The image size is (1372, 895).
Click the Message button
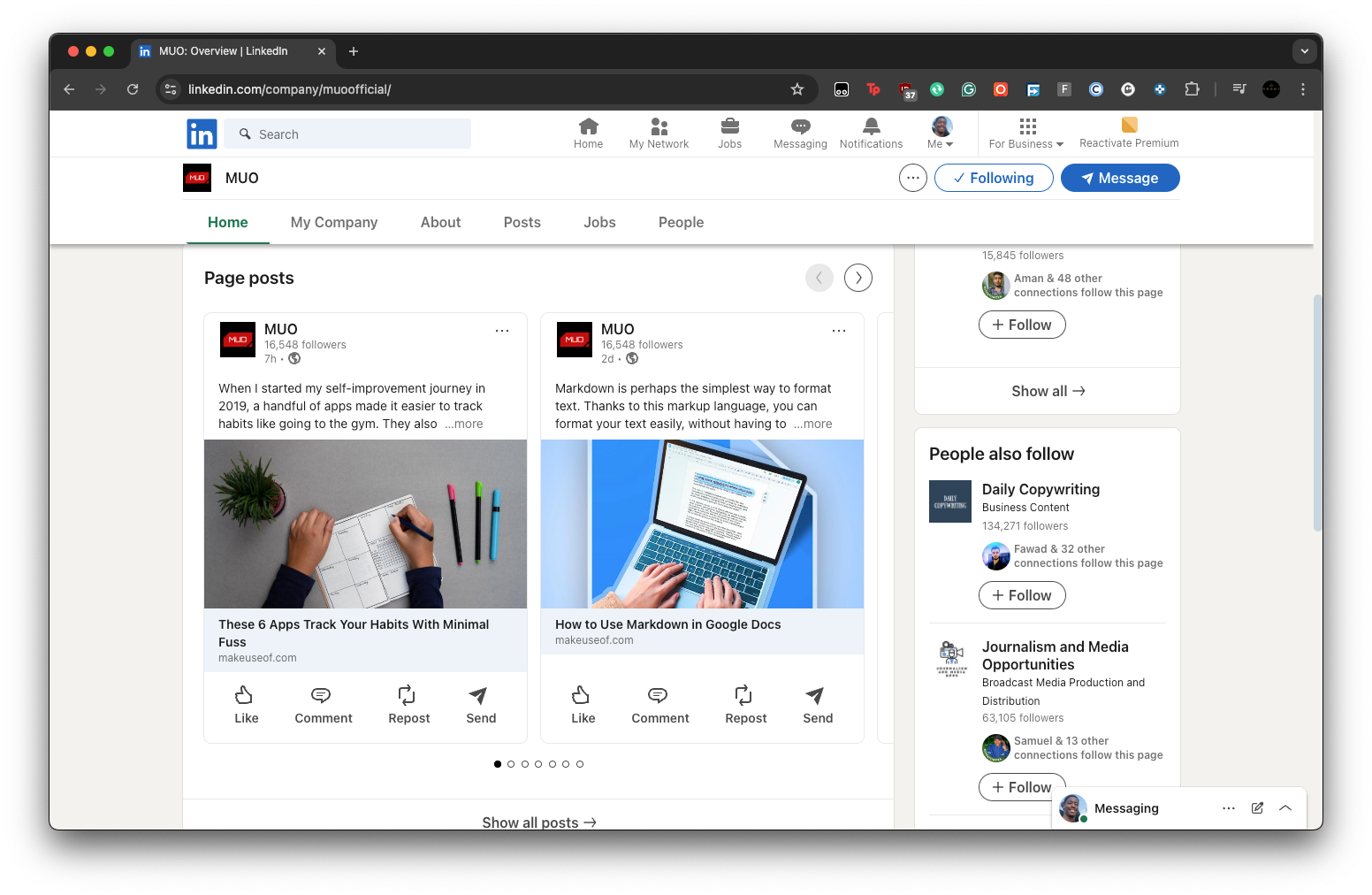tap(1120, 178)
